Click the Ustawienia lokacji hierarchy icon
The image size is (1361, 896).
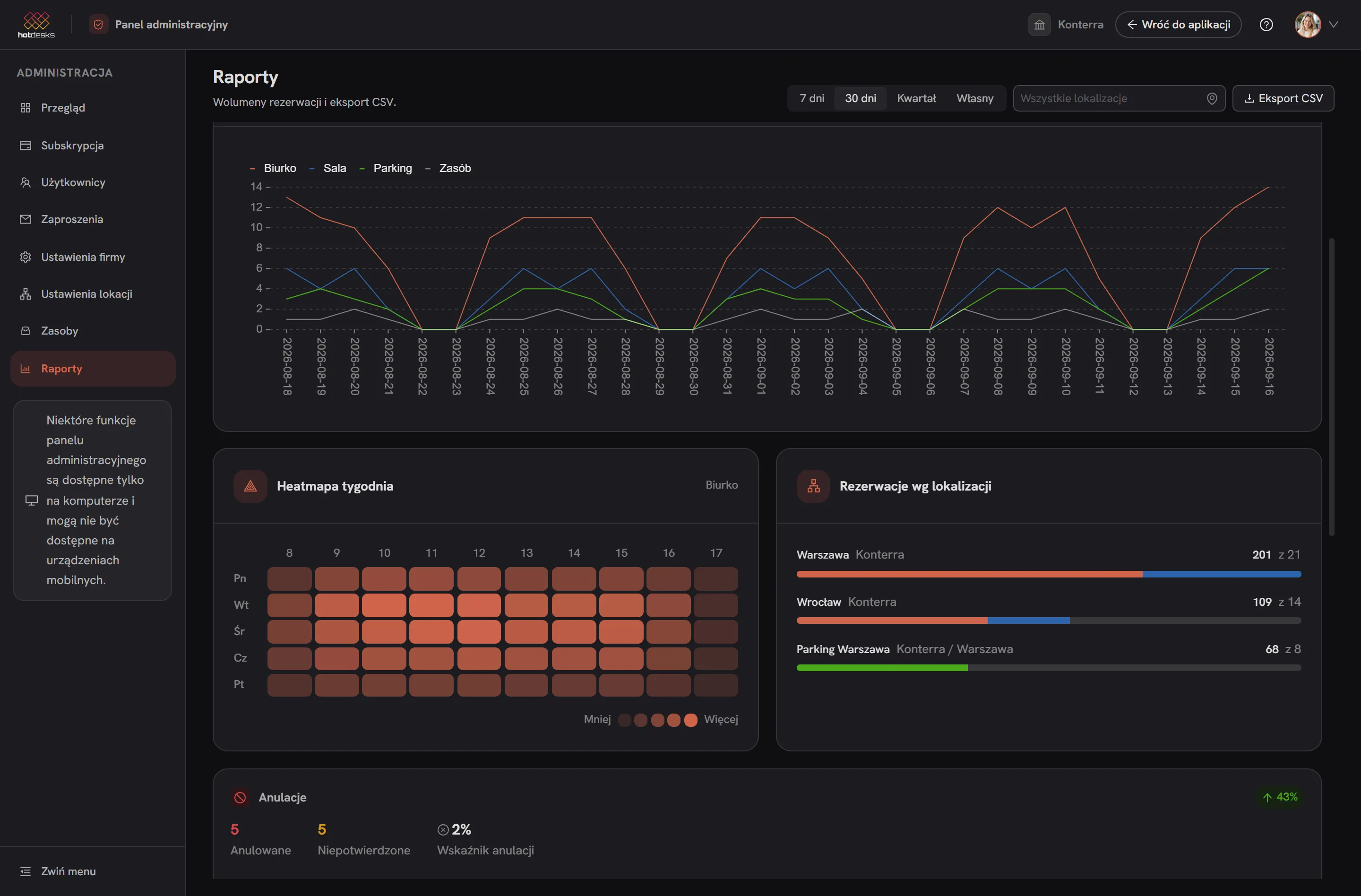coord(25,294)
